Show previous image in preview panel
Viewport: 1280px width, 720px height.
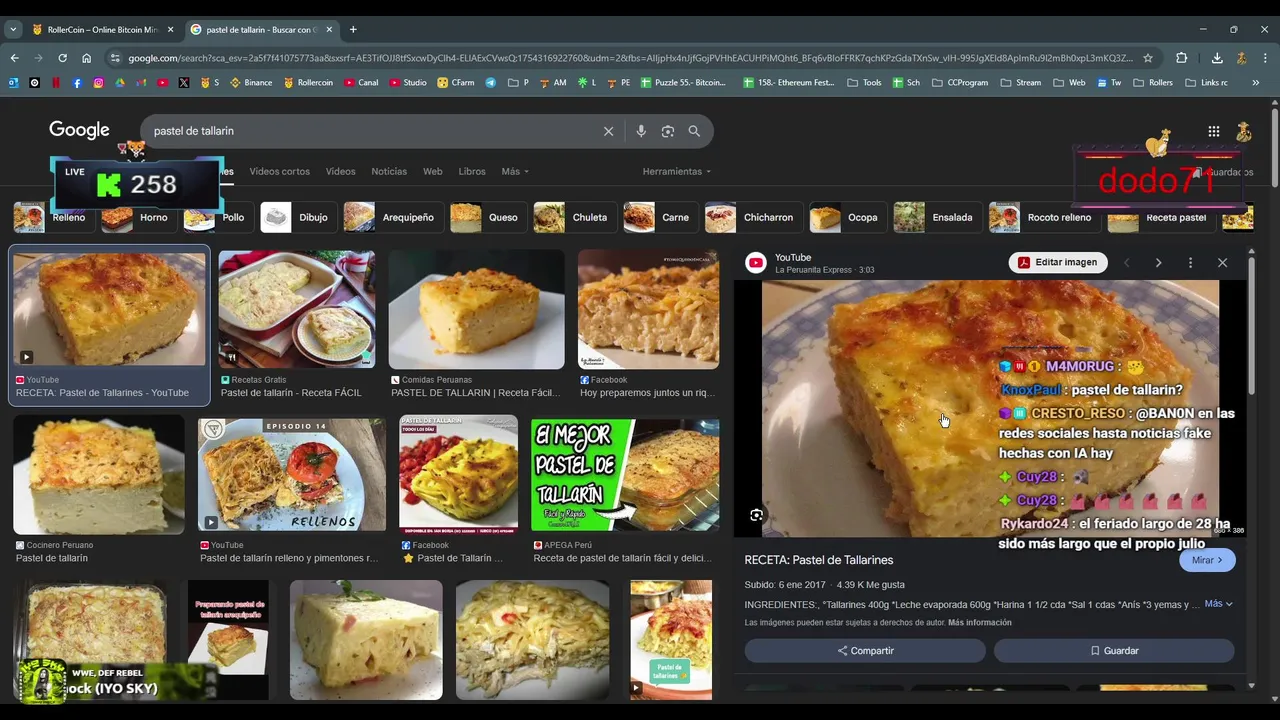(1127, 263)
